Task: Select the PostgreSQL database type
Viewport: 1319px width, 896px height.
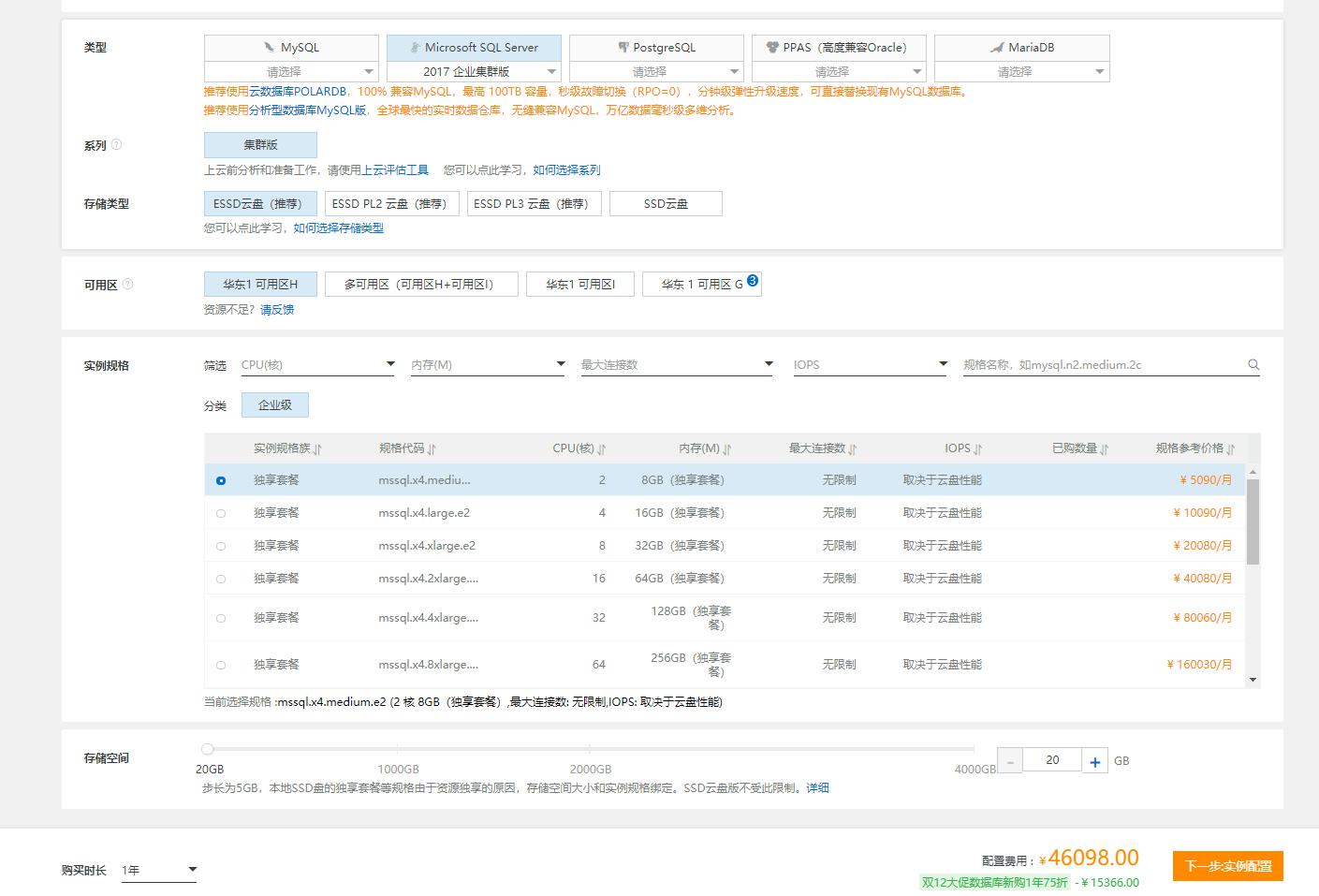Action: 656,48
